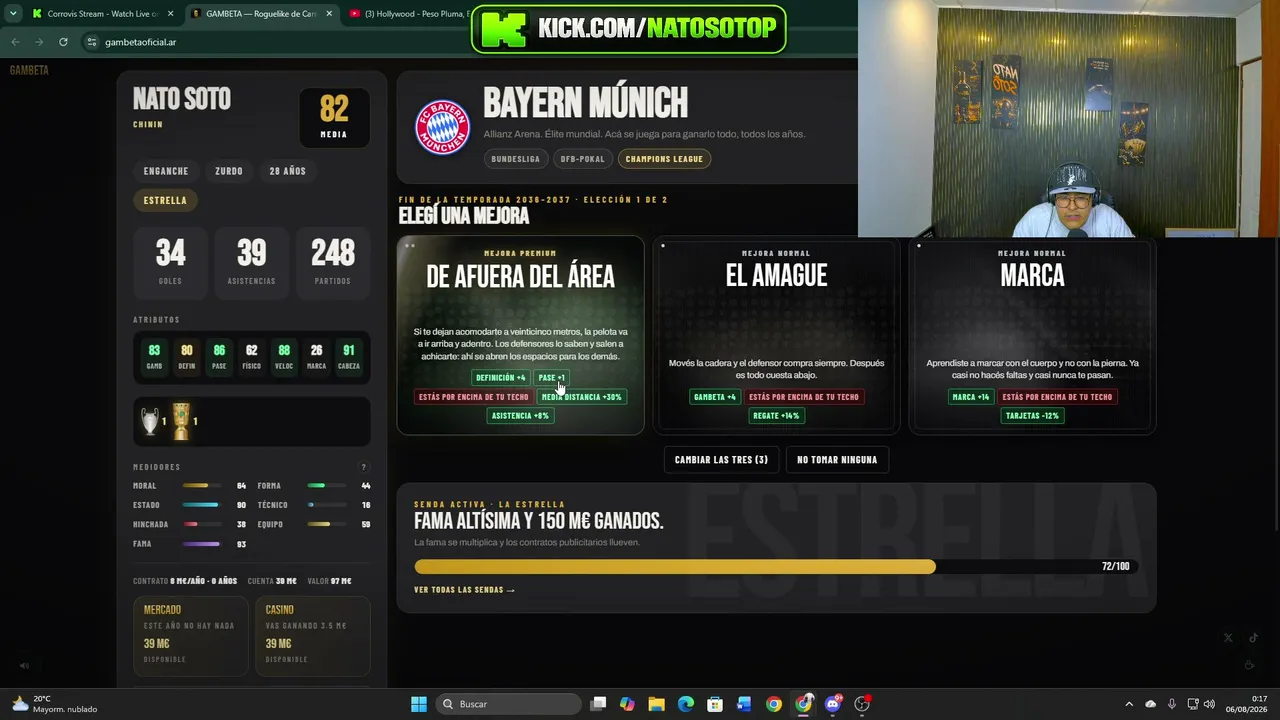1280x720 pixels.
Task: Open the Windows Start menu
Action: click(x=419, y=704)
